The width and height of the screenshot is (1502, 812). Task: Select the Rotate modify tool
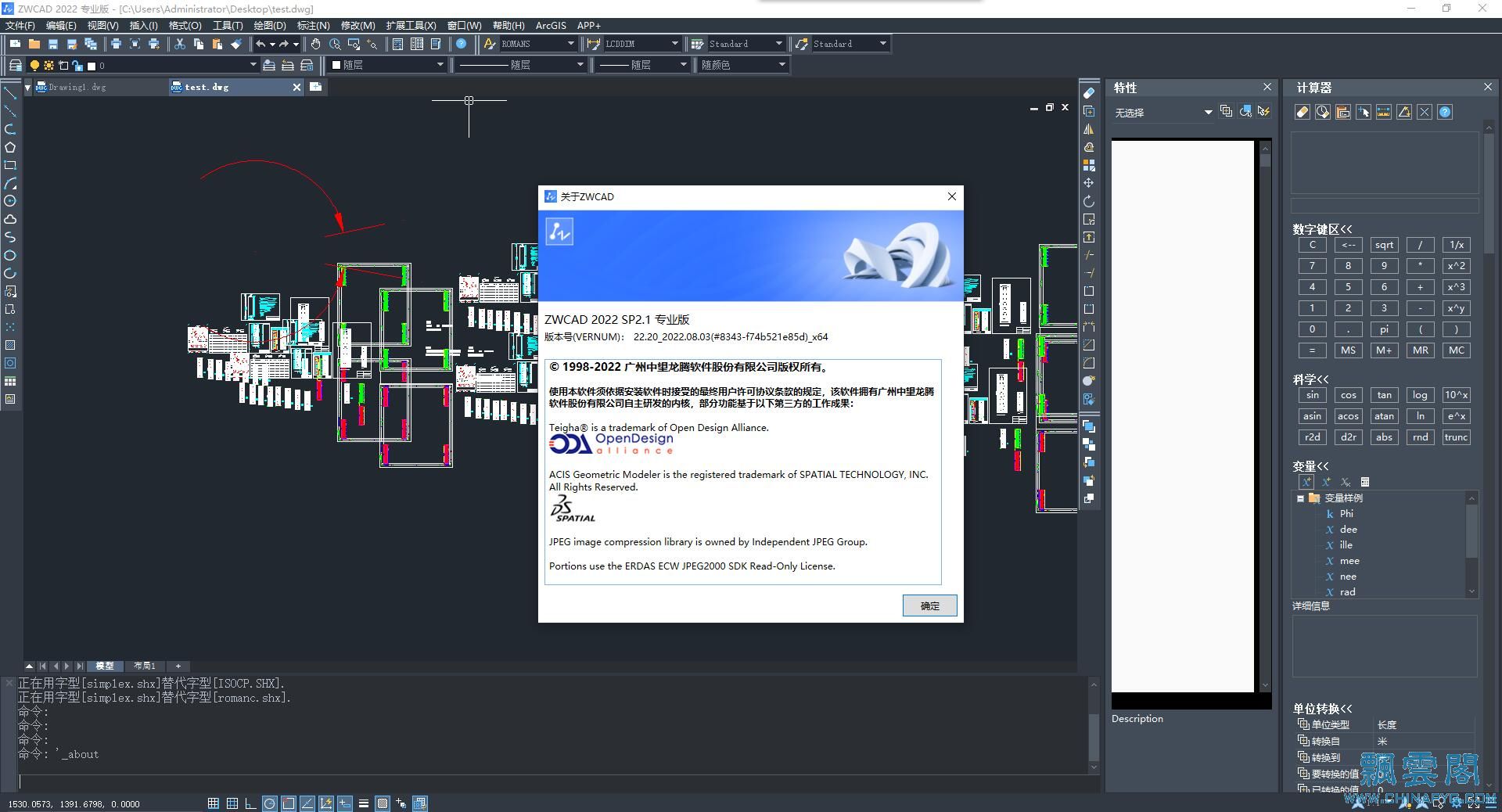pyautogui.click(x=1089, y=201)
